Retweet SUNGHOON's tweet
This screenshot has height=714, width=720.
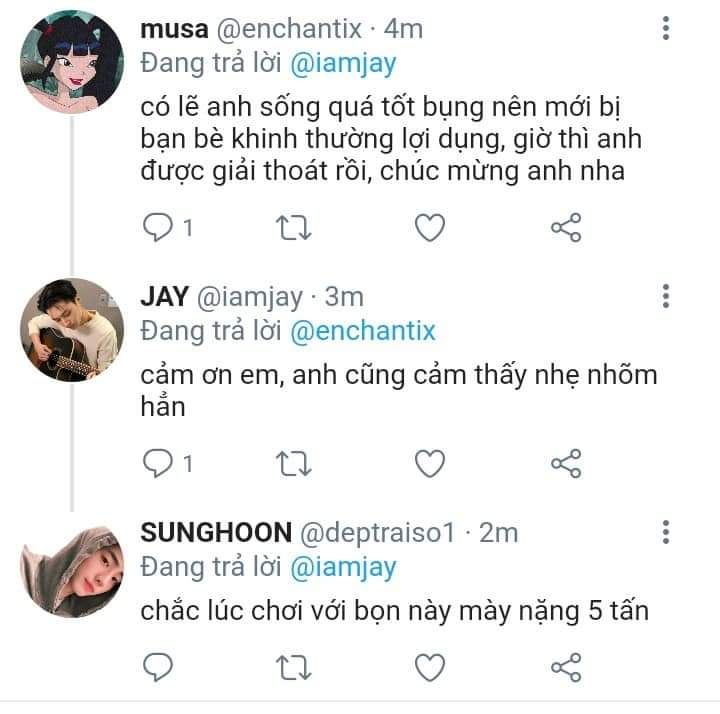click(293, 668)
